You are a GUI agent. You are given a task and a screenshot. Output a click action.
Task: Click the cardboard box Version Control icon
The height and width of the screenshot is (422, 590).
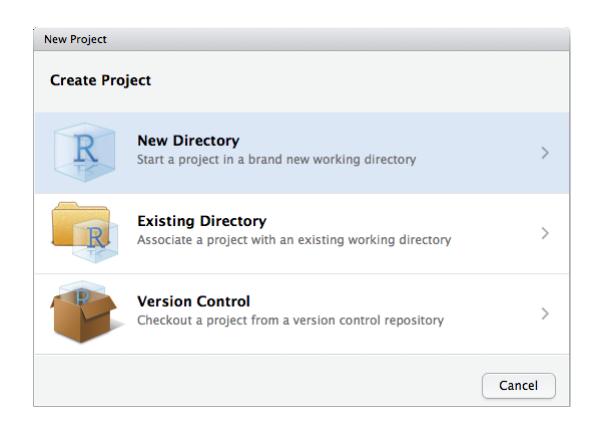click(x=85, y=311)
